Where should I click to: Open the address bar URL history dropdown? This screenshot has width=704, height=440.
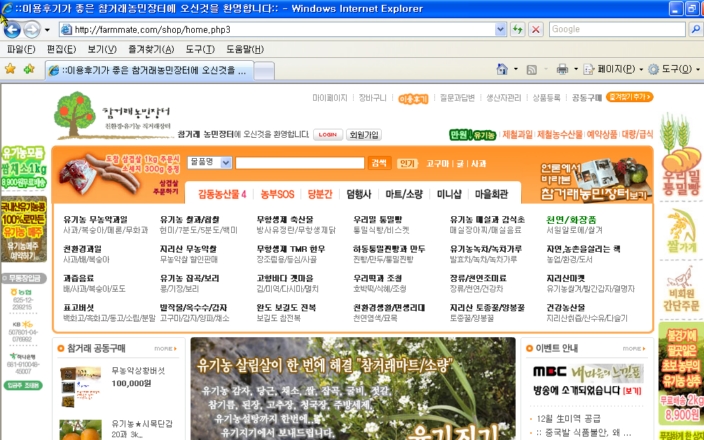click(x=501, y=30)
